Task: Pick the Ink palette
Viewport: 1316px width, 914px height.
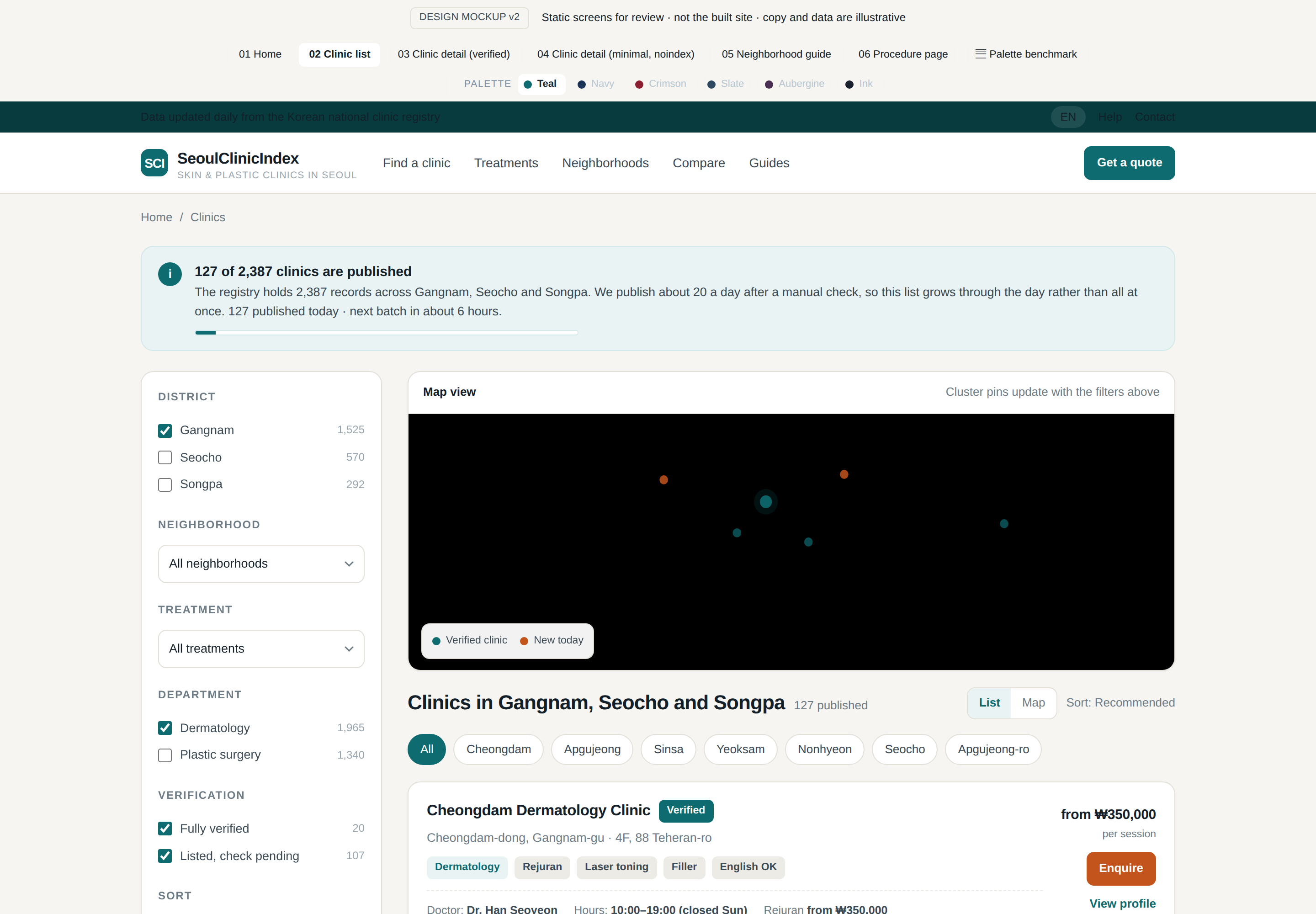Action: [x=859, y=84]
